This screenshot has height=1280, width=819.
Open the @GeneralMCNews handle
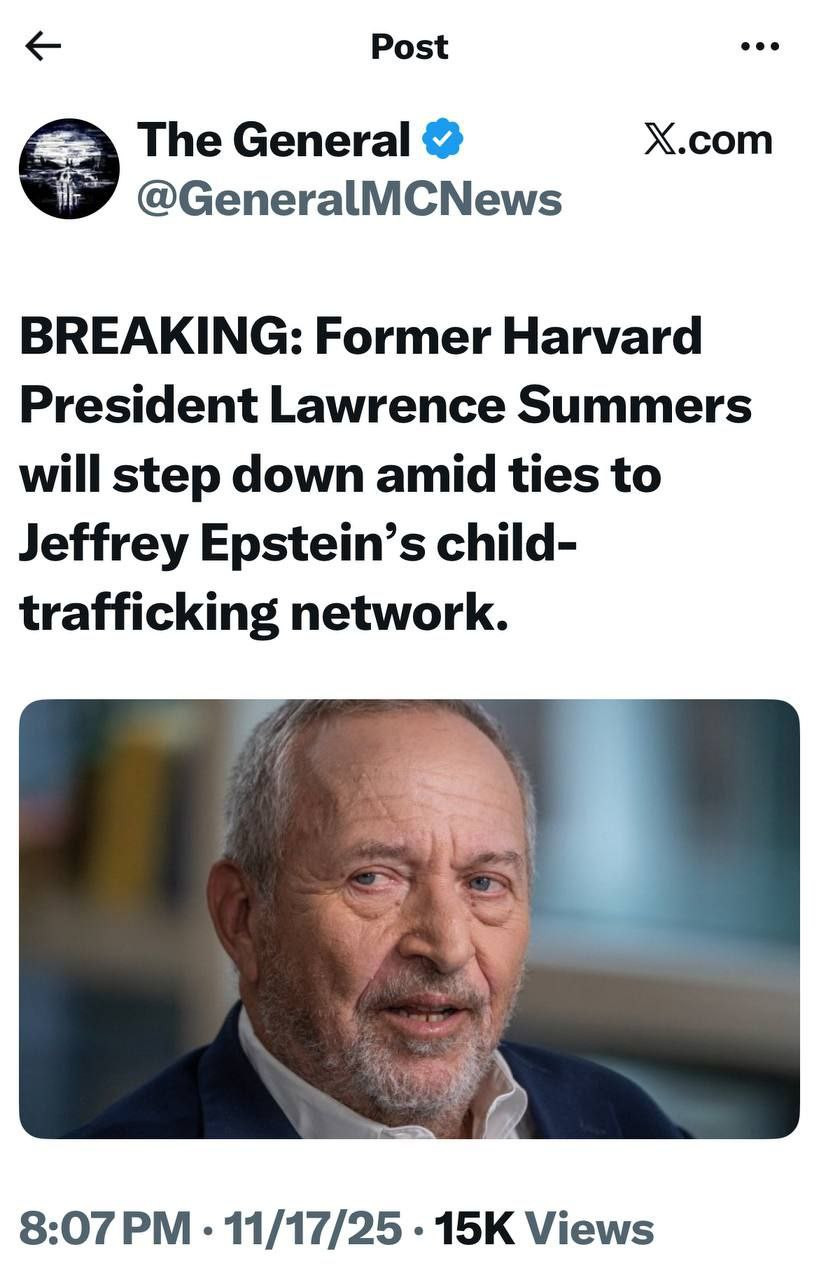pyautogui.click(x=348, y=200)
